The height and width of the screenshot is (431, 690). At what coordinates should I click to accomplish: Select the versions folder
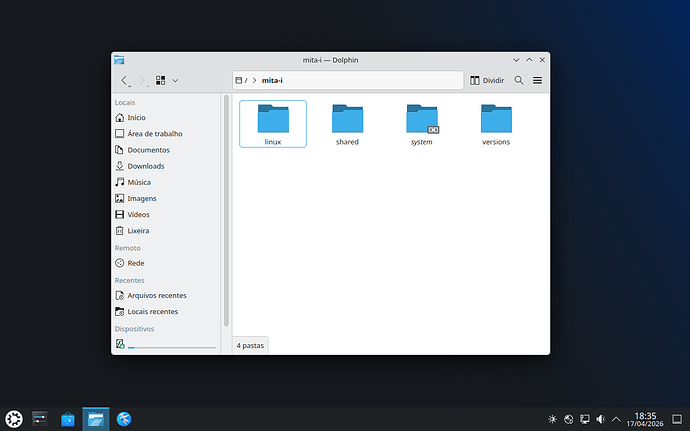496,124
